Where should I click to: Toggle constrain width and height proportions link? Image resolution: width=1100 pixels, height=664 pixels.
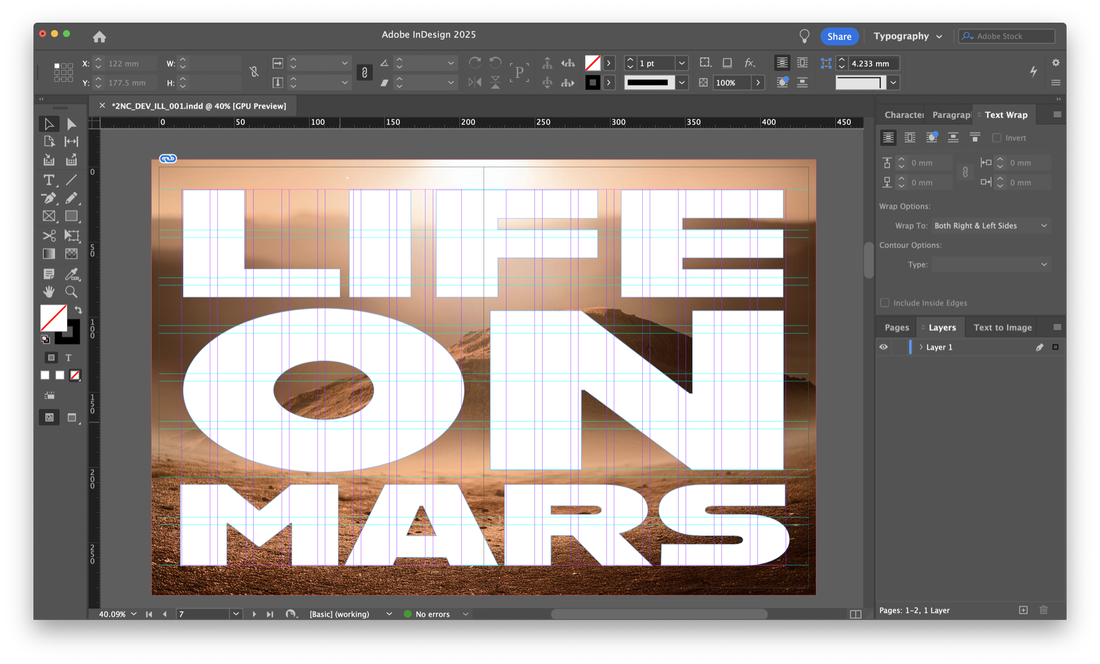click(x=254, y=72)
